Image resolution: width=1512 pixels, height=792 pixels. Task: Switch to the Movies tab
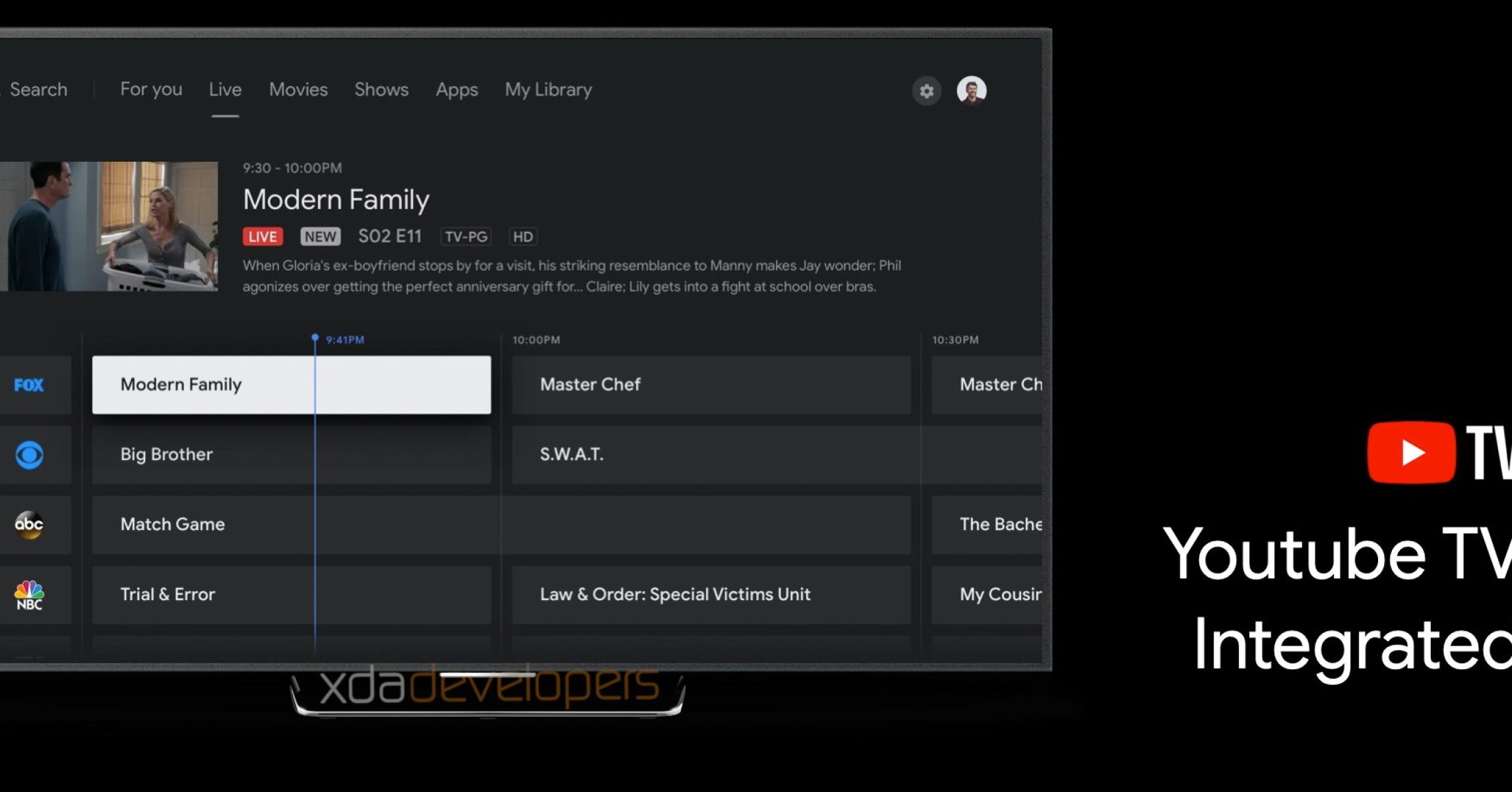[298, 89]
